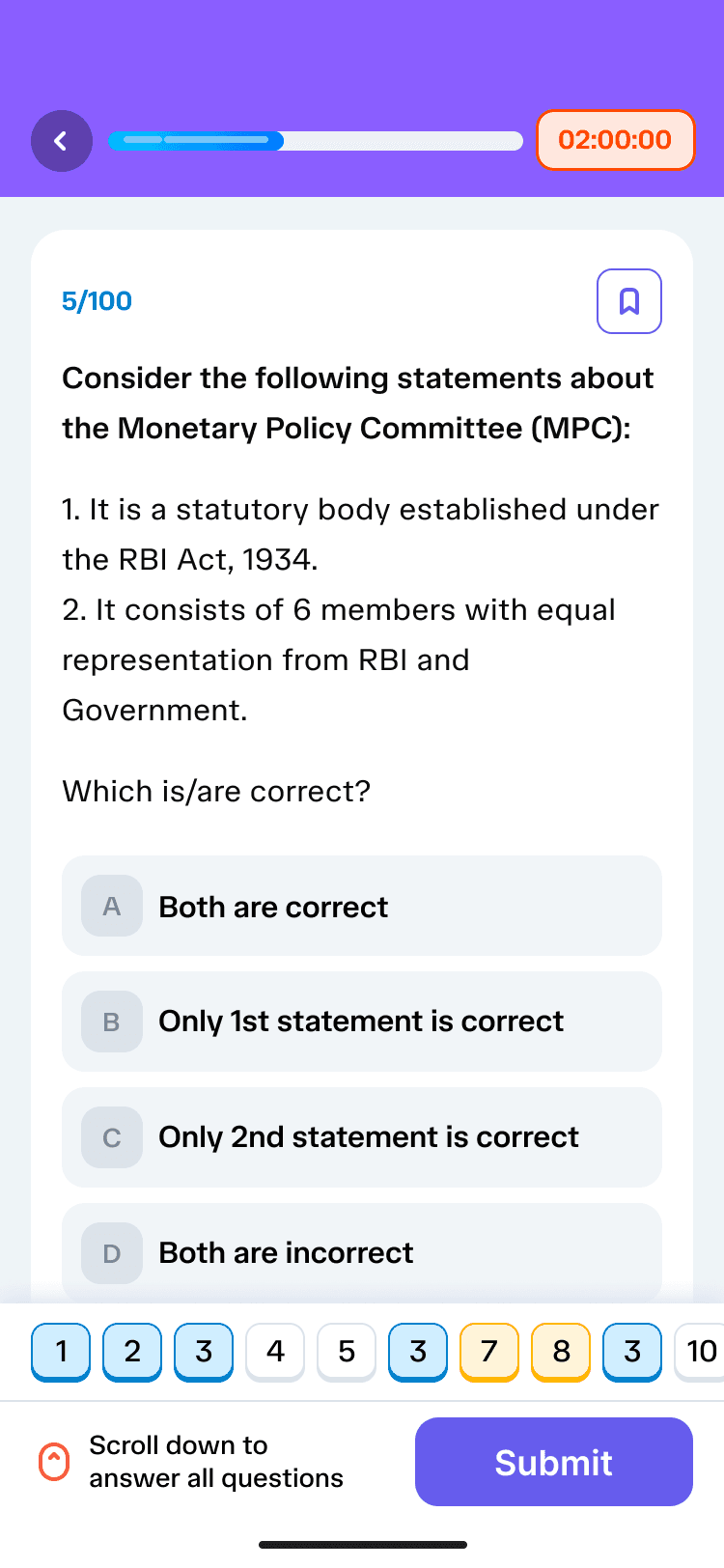Bookmark this question
This screenshot has height=1568, width=724.
pos(629,301)
